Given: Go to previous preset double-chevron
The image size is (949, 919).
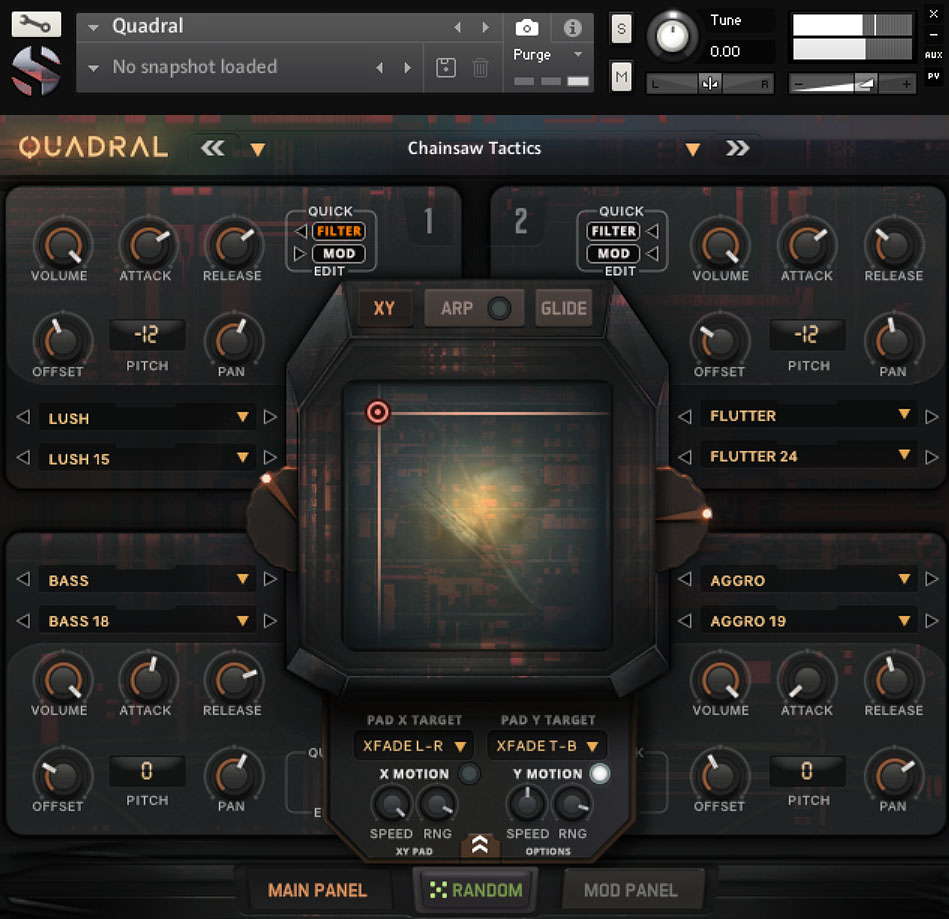Looking at the screenshot, I should click(213, 148).
